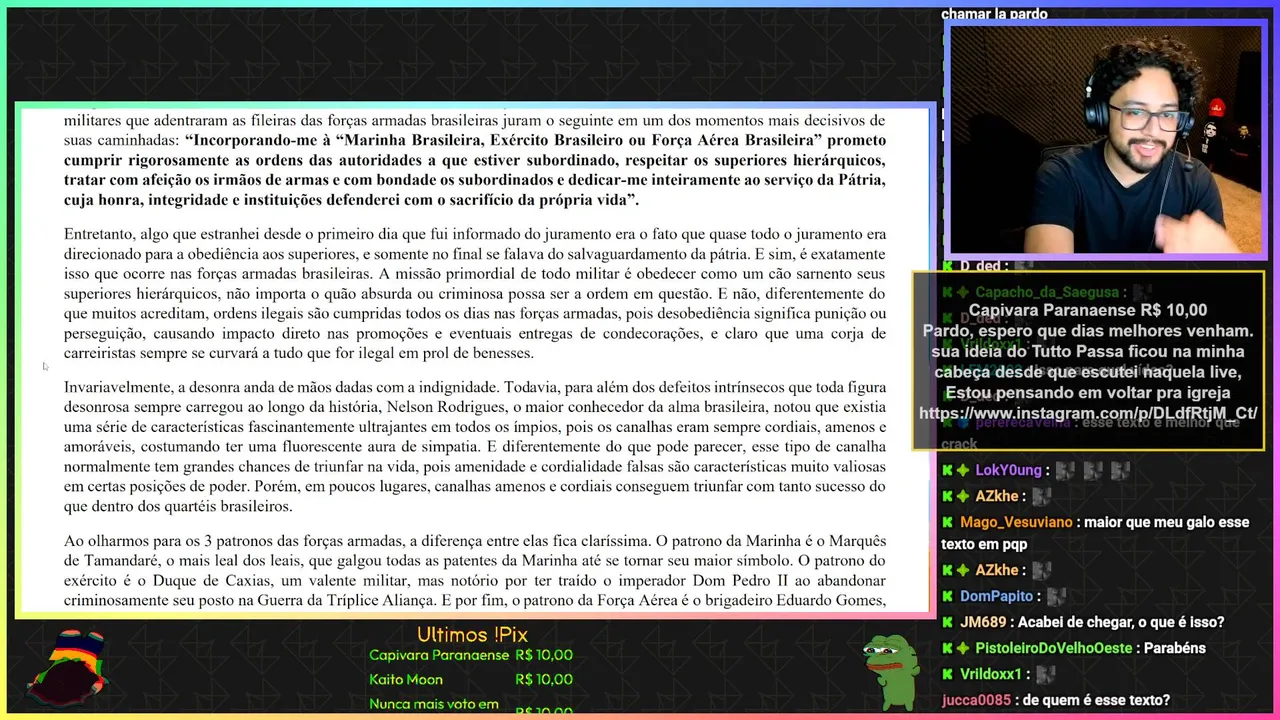Click the K badge beside PistoleiroDoVelhoOeste
The width and height of the screenshot is (1280, 720).
pos(947,648)
